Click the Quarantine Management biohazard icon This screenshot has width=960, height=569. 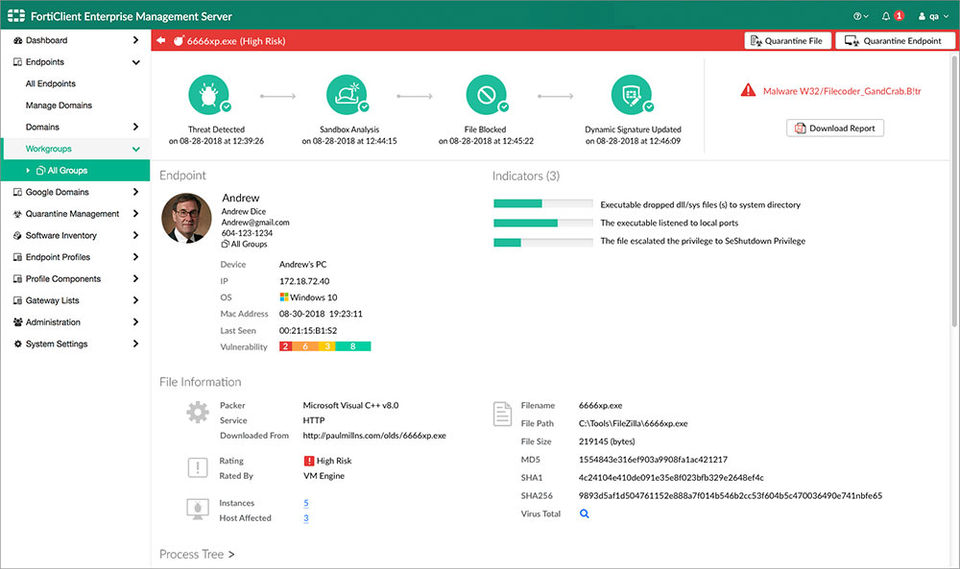coord(17,214)
